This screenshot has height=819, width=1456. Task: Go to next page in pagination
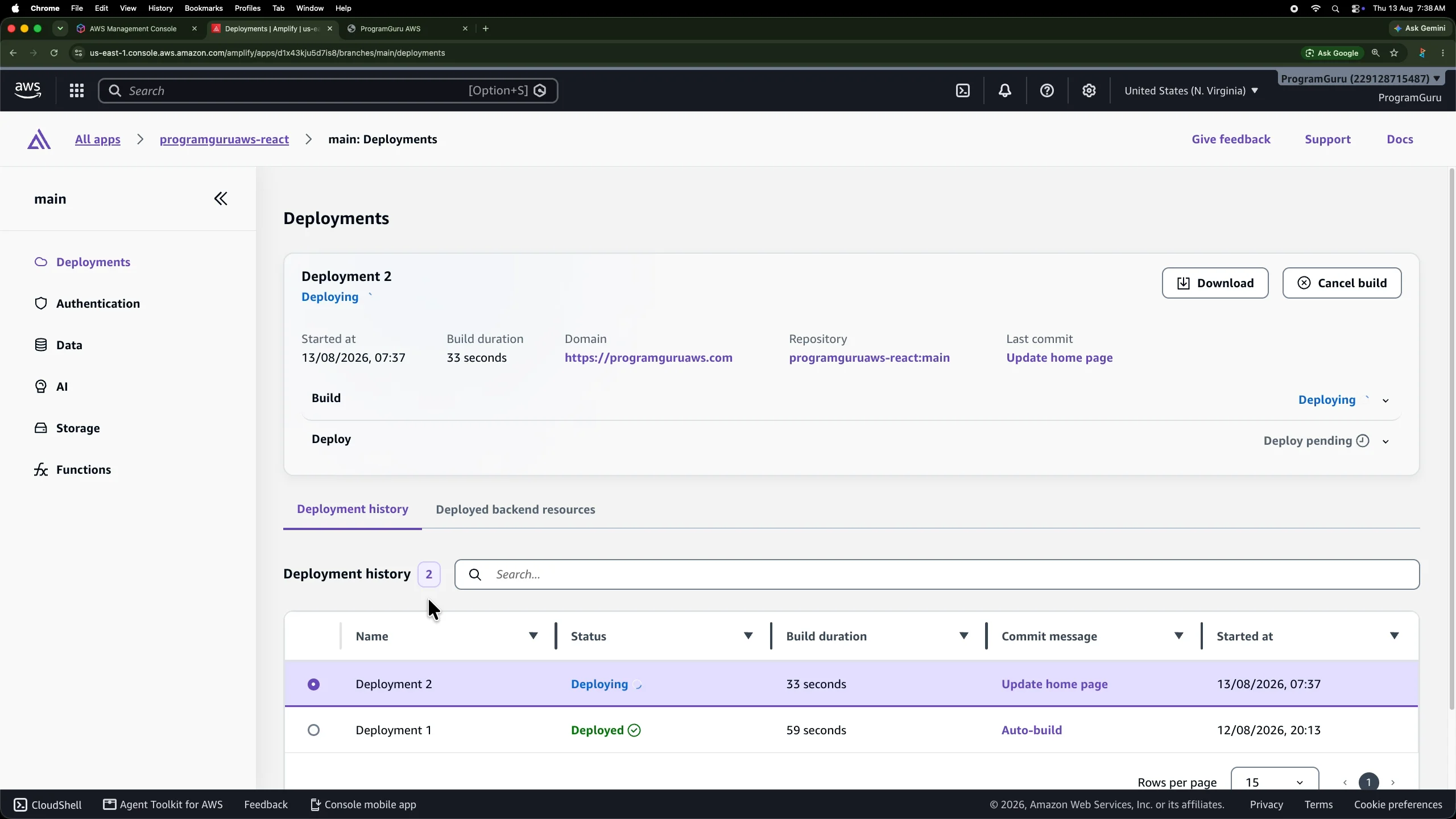[1393, 783]
